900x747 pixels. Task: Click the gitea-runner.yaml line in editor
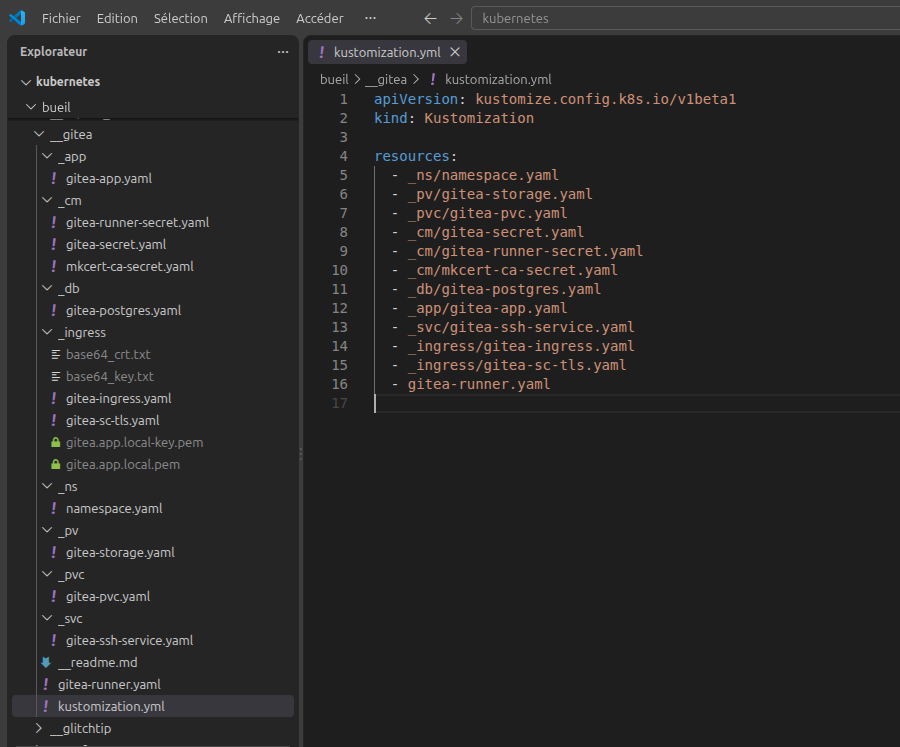pyautogui.click(x=479, y=384)
